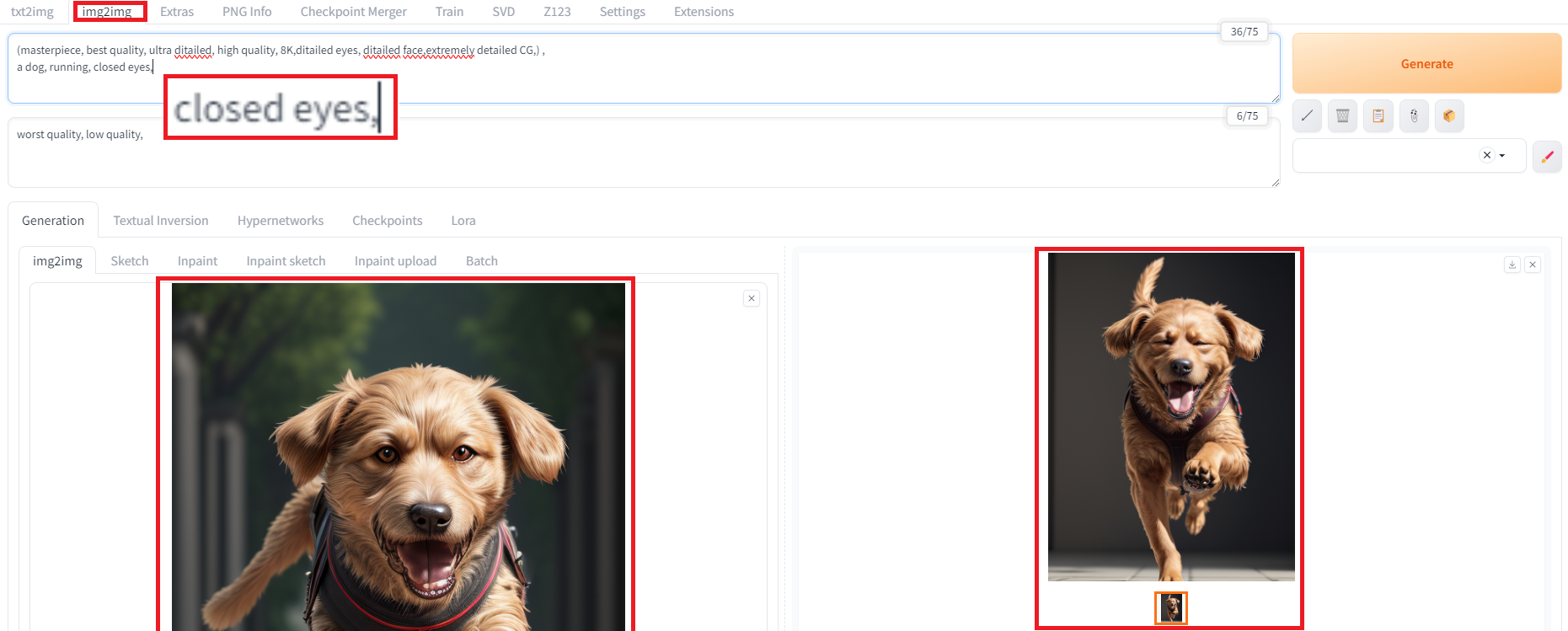Open the Settings tab

(622, 12)
